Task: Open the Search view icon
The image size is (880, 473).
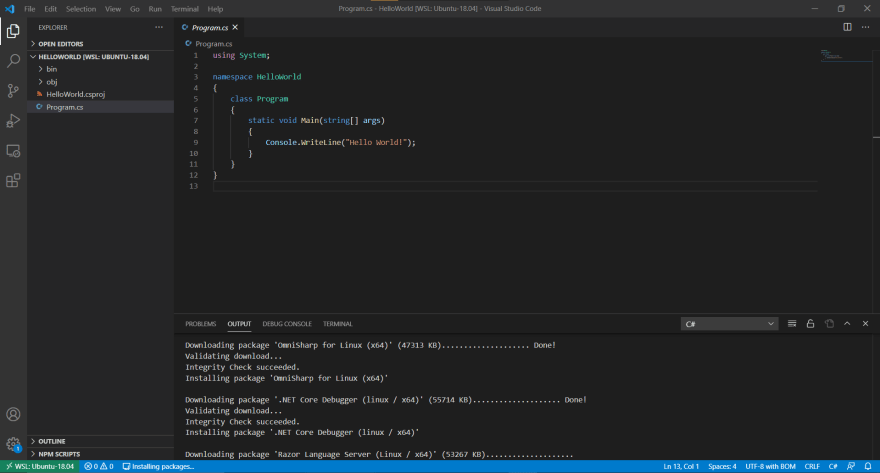Action: point(13,61)
